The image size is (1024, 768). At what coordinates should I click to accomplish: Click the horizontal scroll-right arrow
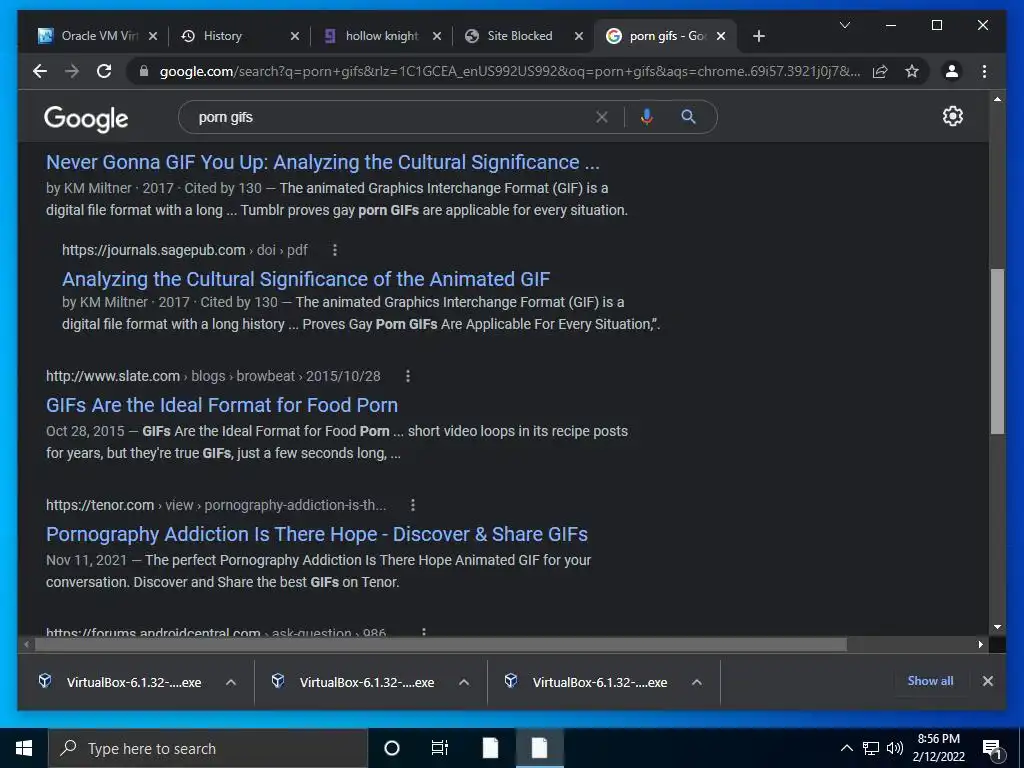[981, 645]
